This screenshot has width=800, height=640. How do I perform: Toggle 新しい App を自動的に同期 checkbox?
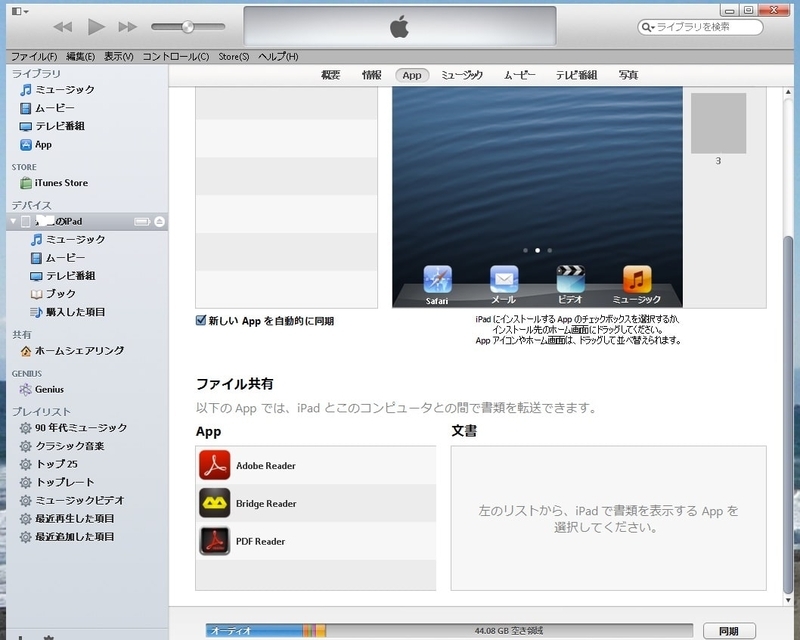[x=201, y=321]
